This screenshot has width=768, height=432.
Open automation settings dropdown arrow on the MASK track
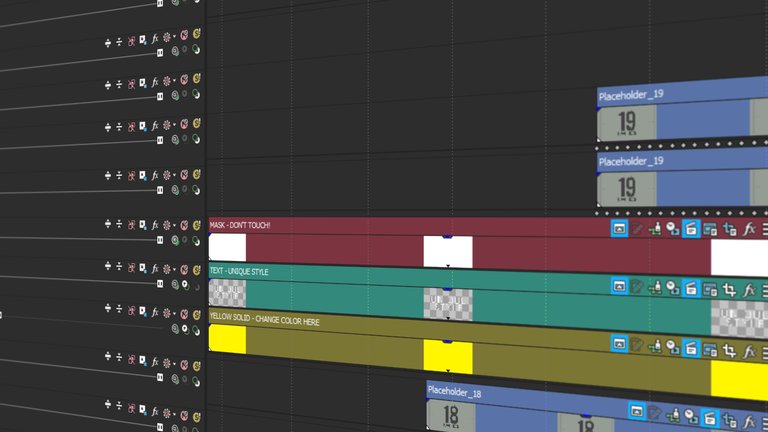(174, 225)
